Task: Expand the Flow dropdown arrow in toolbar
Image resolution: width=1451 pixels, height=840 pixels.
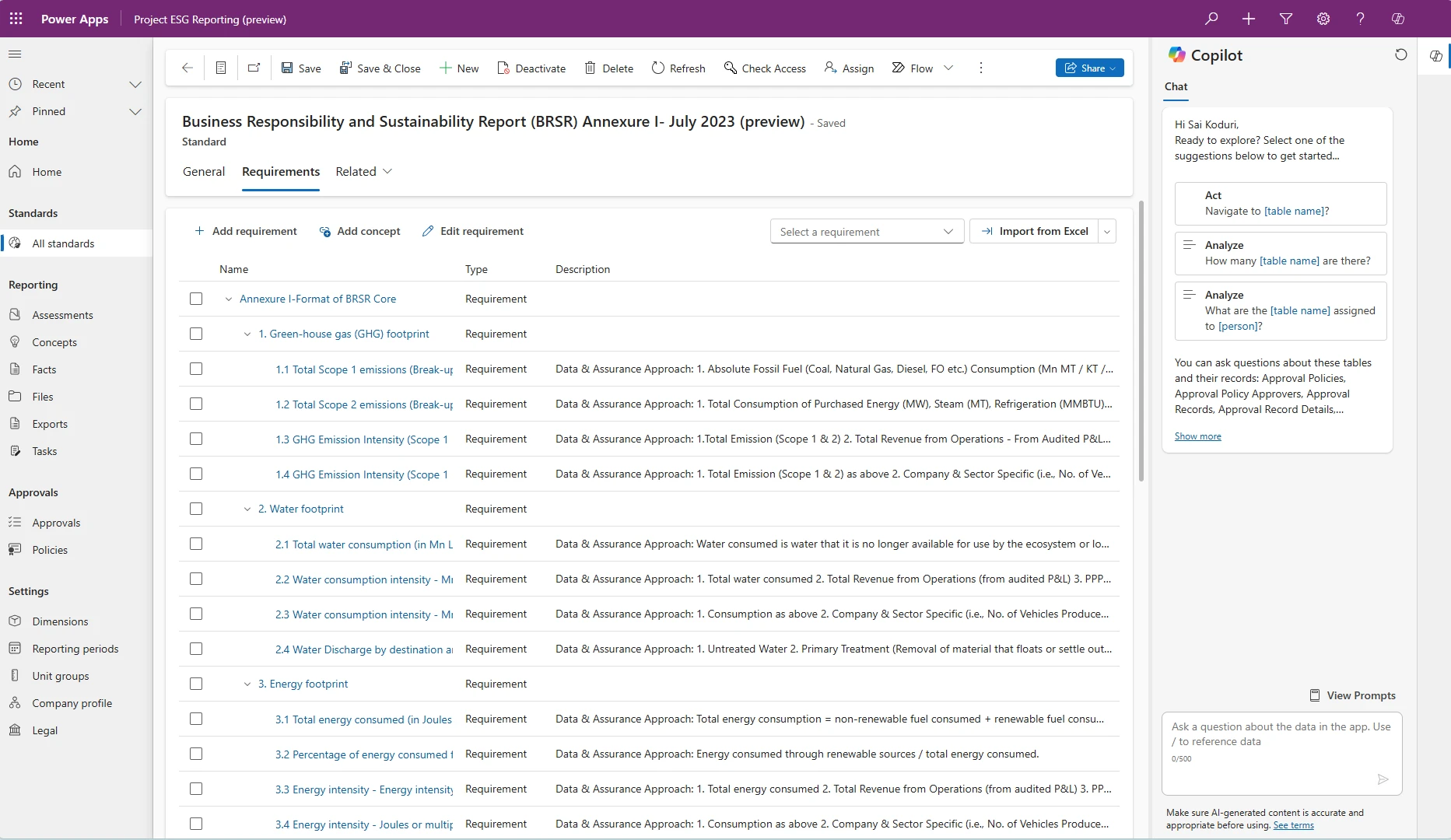Action: click(949, 68)
